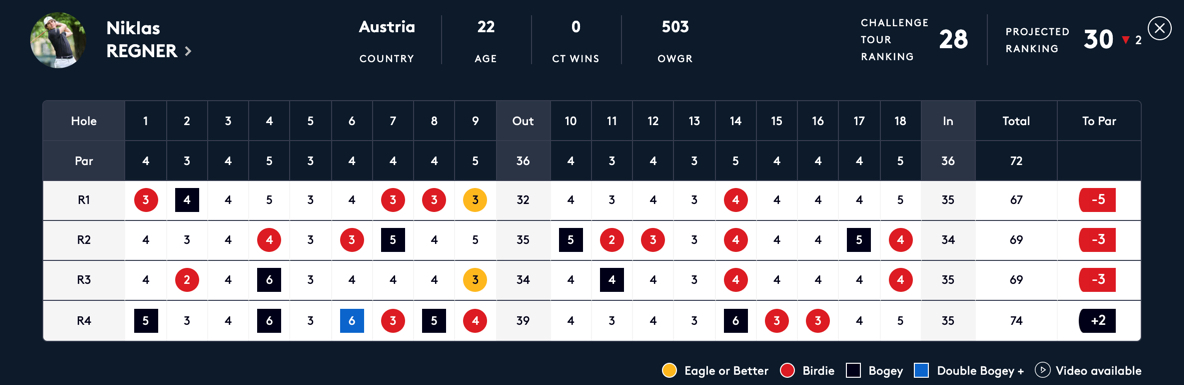Viewport: 1184px width, 385px height.
Task: Expand player details via chevron beside REGNER
Action: [x=188, y=51]
